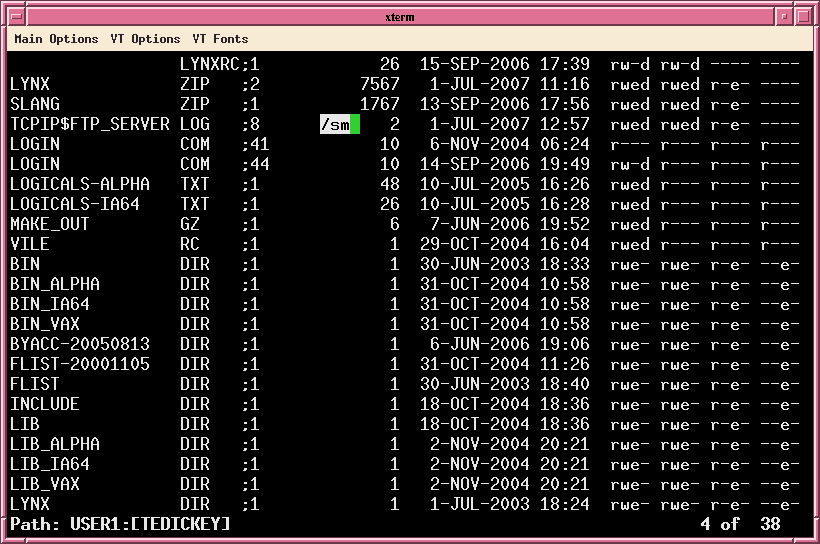820x544 pixels.
Task: Click the LOGIN COM version 44 entry
Action: pyautogui.click(x=35, y=164)
